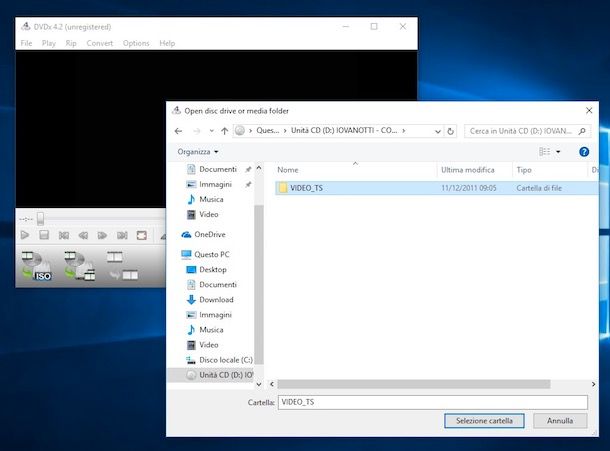The image size is (610, 451).
Task: Select Immagini under Questo PC
Action: [215, 315]
